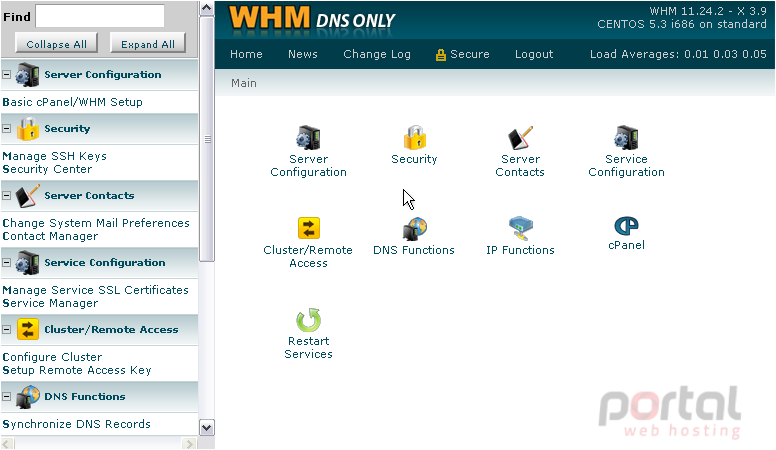Go to Home in the top navigation
The image size is (776, 450).
[246, 54]
